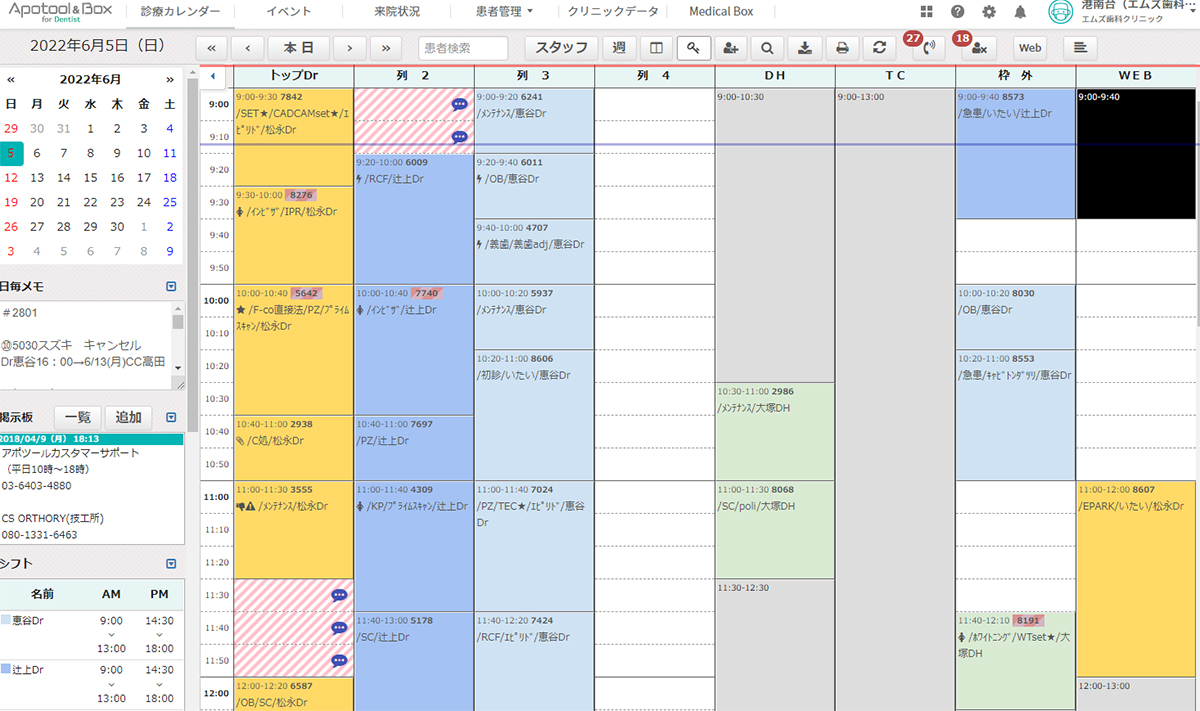
Task: Jump to today with 本日 button
Action: (298, 47)
